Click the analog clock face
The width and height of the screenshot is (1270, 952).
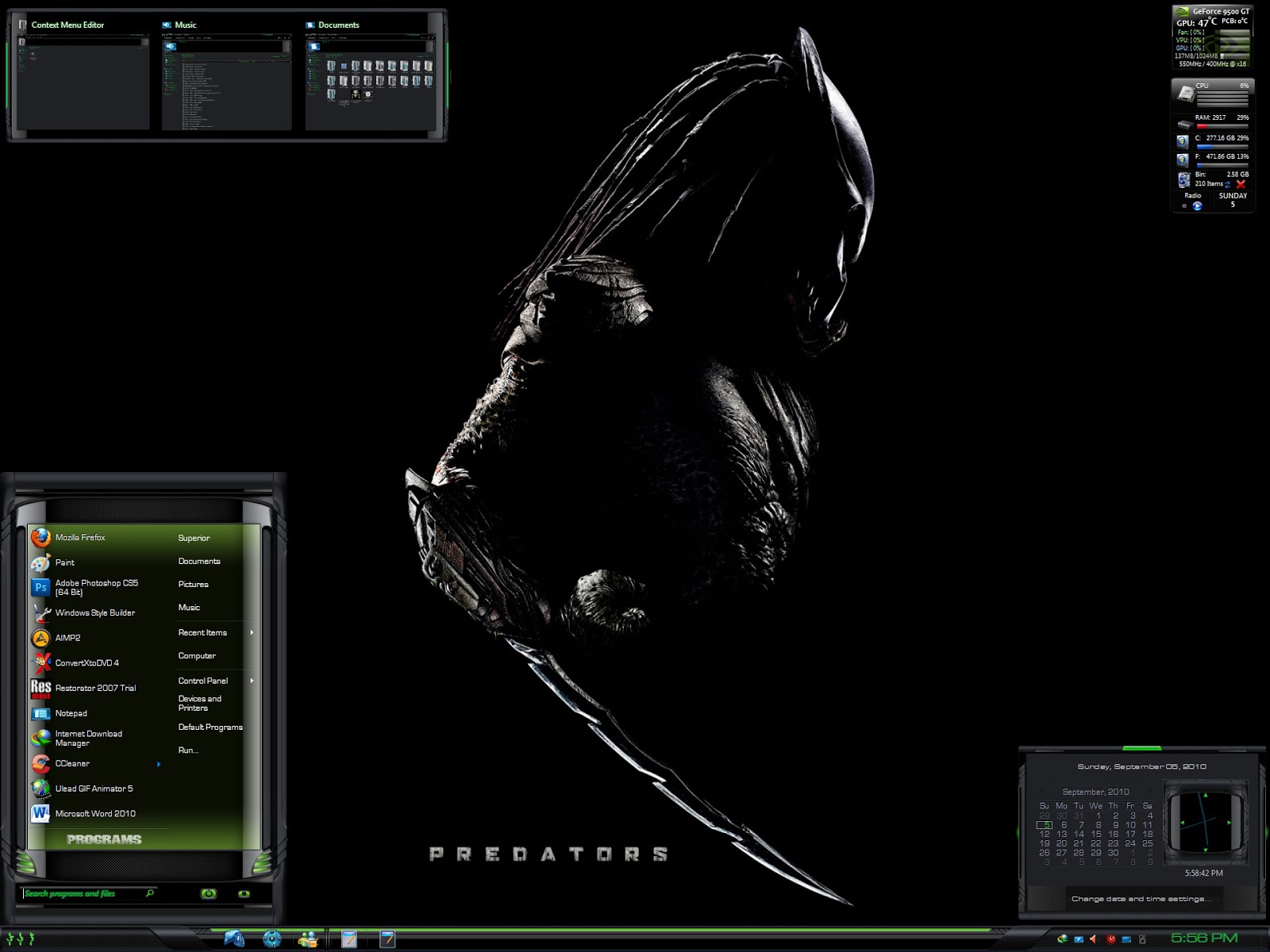click(1204, 822)
